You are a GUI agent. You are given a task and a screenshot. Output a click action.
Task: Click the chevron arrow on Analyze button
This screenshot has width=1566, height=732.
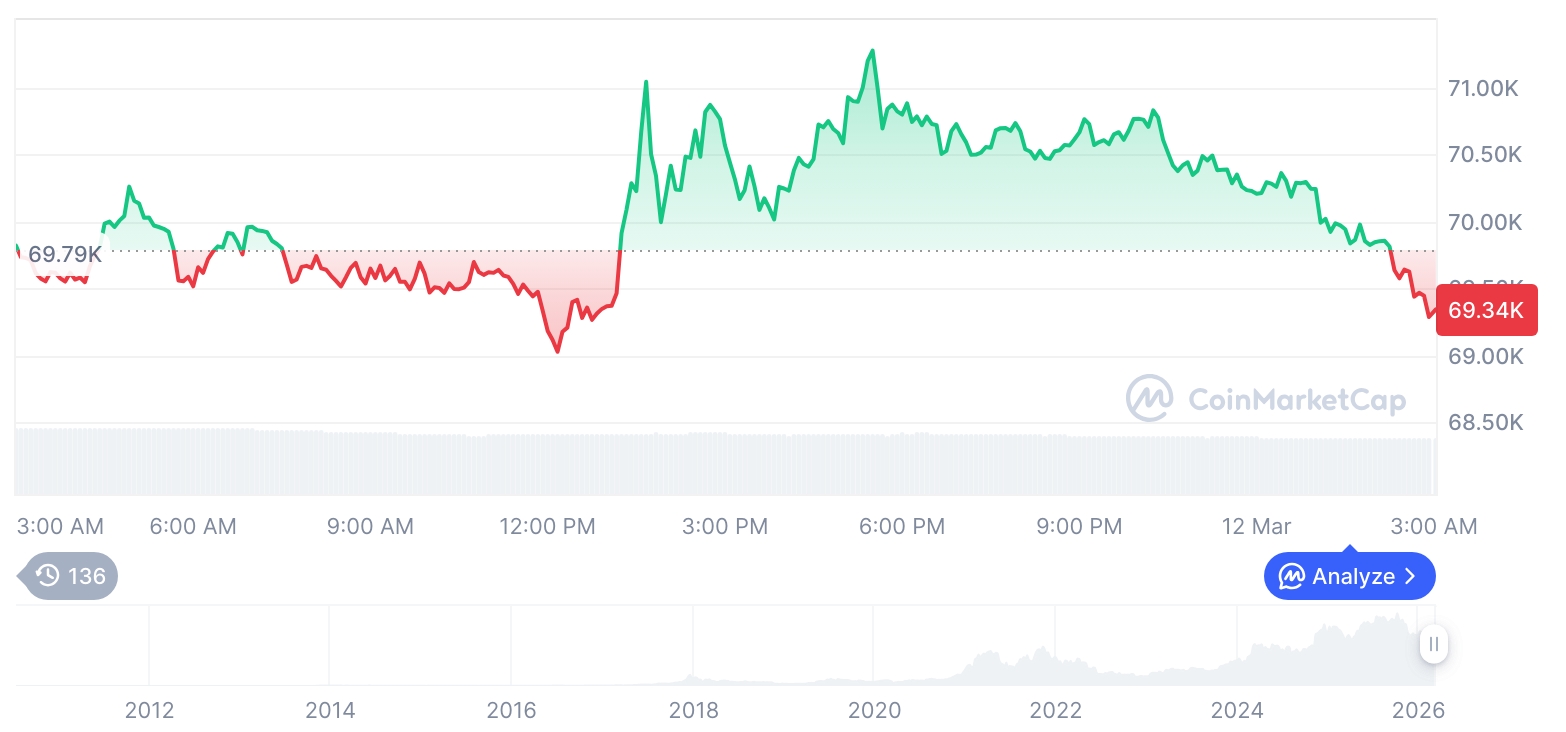pyautogui.click(x=1411, y=576)
